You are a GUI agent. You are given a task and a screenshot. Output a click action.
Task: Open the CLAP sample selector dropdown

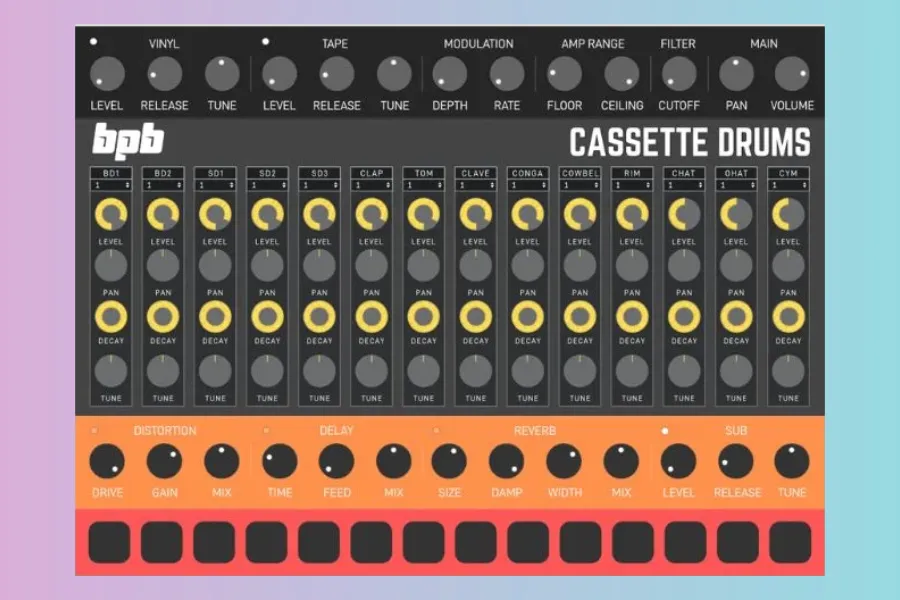coord(371,185)
